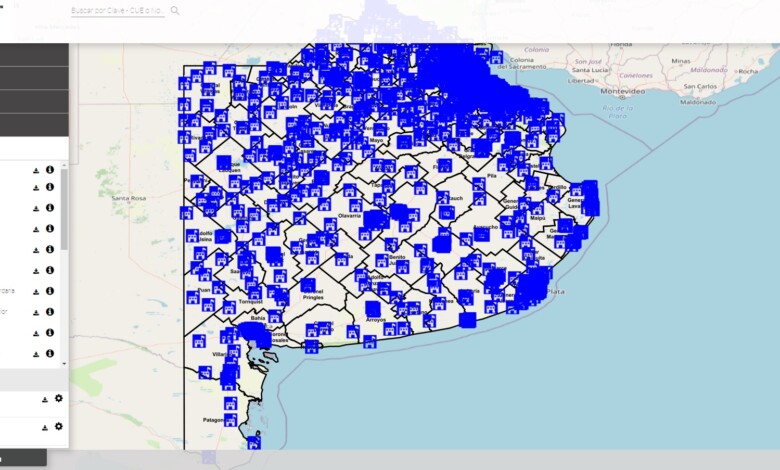Click the 'Olavarría' district label

point(349,216)
